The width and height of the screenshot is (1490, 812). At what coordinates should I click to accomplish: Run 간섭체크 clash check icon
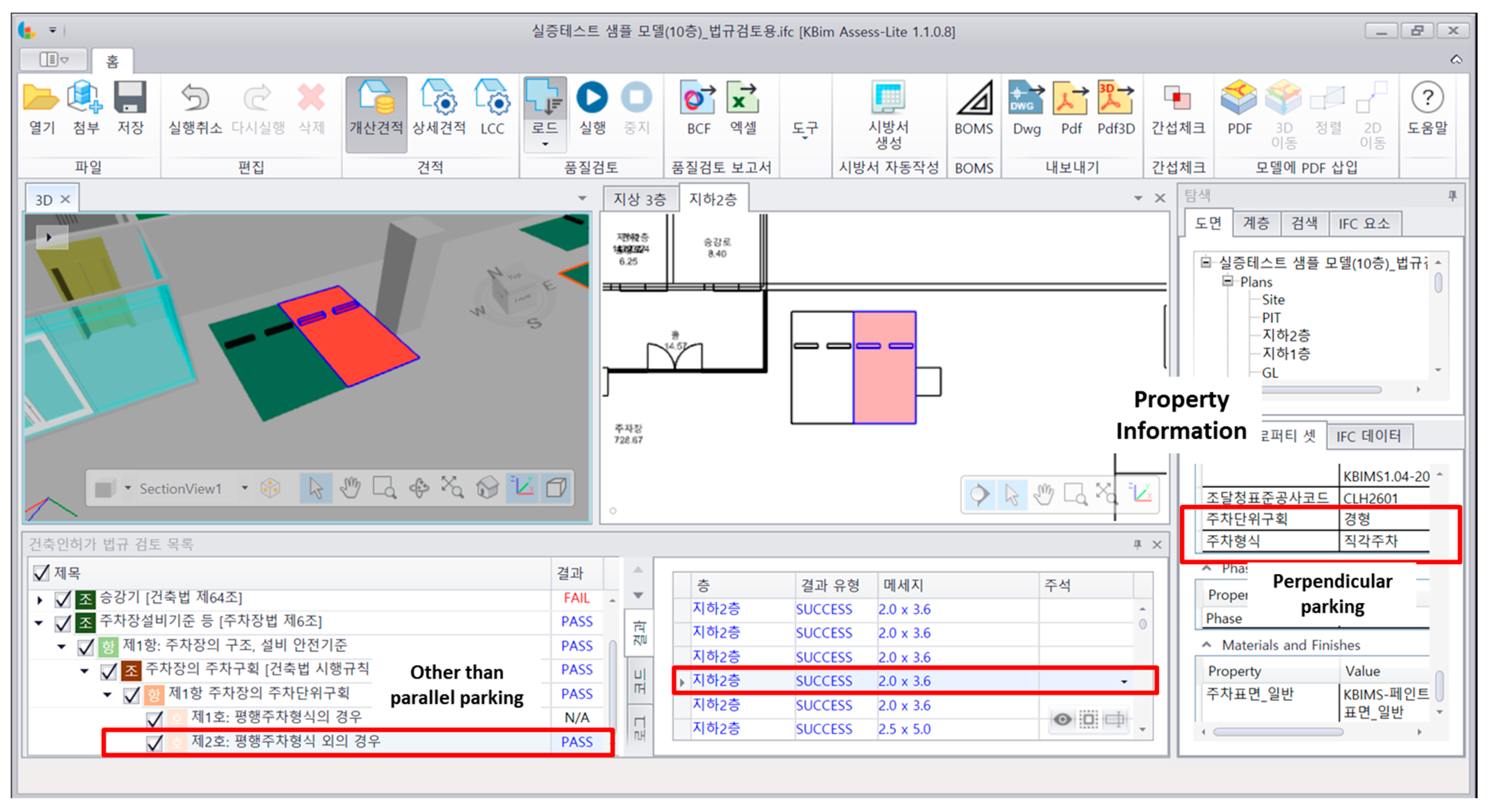[x=1178, y=98]
